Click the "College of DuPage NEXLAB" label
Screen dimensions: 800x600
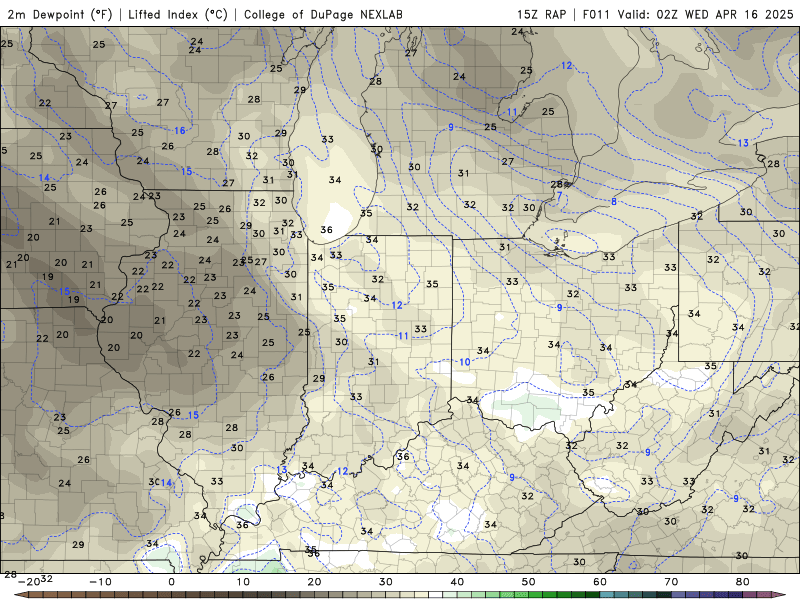click(323, 14)
